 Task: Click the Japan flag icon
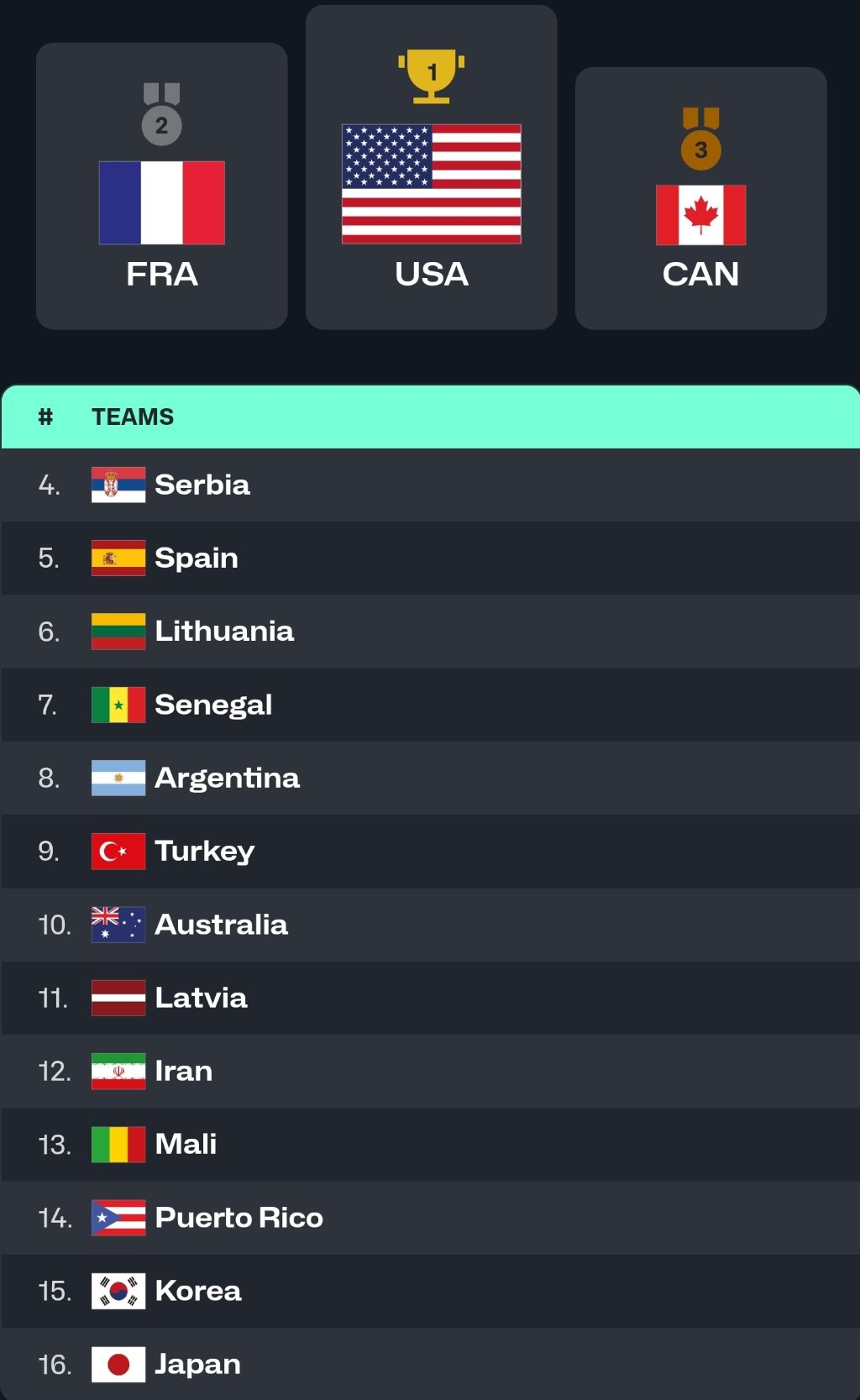[118, 1364]
